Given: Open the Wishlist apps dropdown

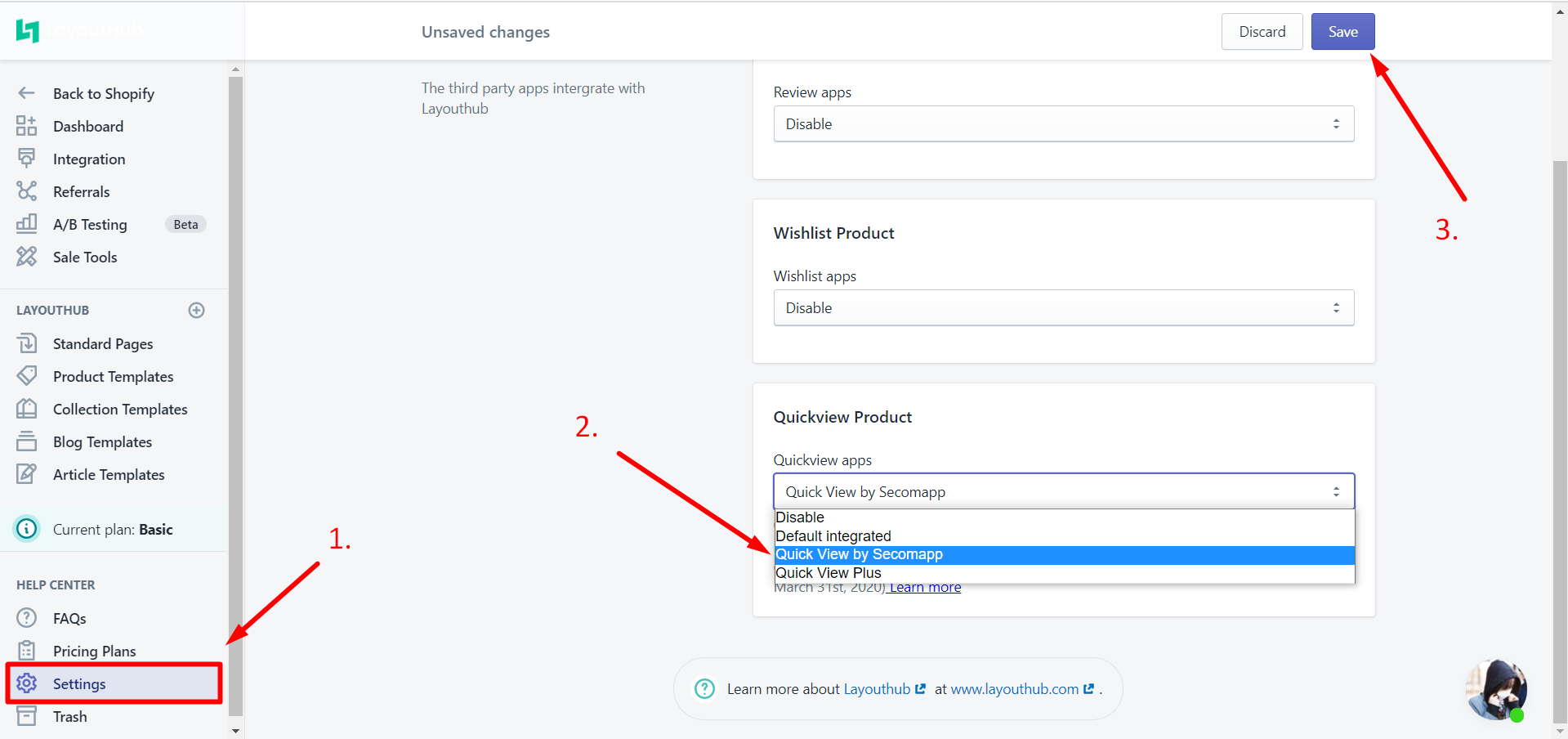Looking at the screenshot, I should pyautogui.click(x=1064, y=308).
